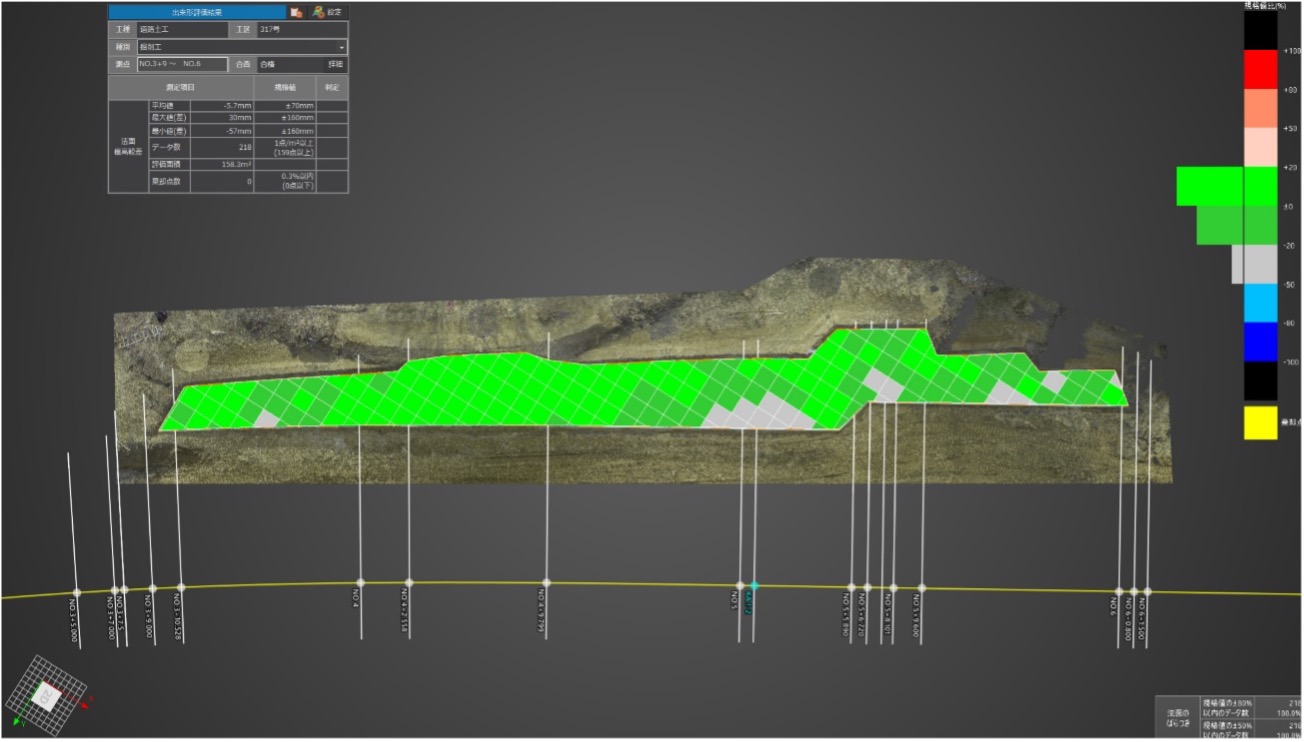This screenshot has height=742, width=1304.
Task: Click the 測点 field NO.3+9 ～ NO.6
Action: point(182,64)
